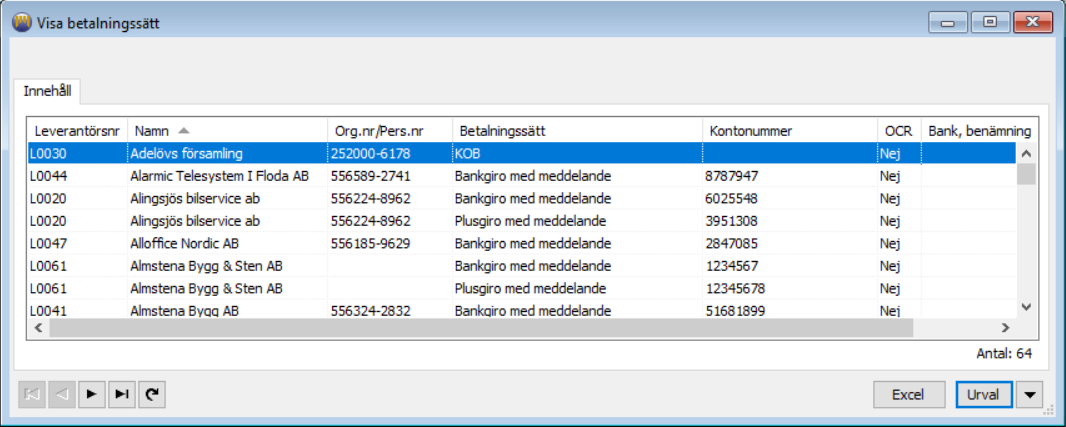
Task: Click account number 12345678
Action: (735, 288)
